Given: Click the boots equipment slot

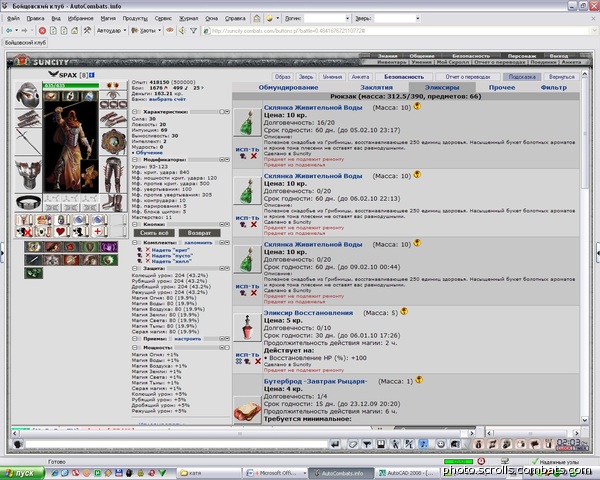Looking at the screenshot, I should (113, 203).
